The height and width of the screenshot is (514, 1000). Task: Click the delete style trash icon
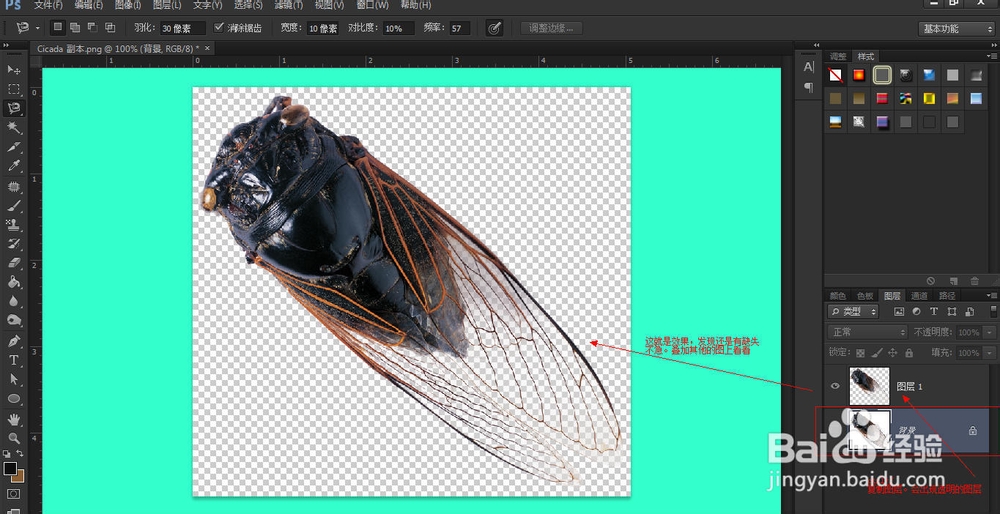974,281
